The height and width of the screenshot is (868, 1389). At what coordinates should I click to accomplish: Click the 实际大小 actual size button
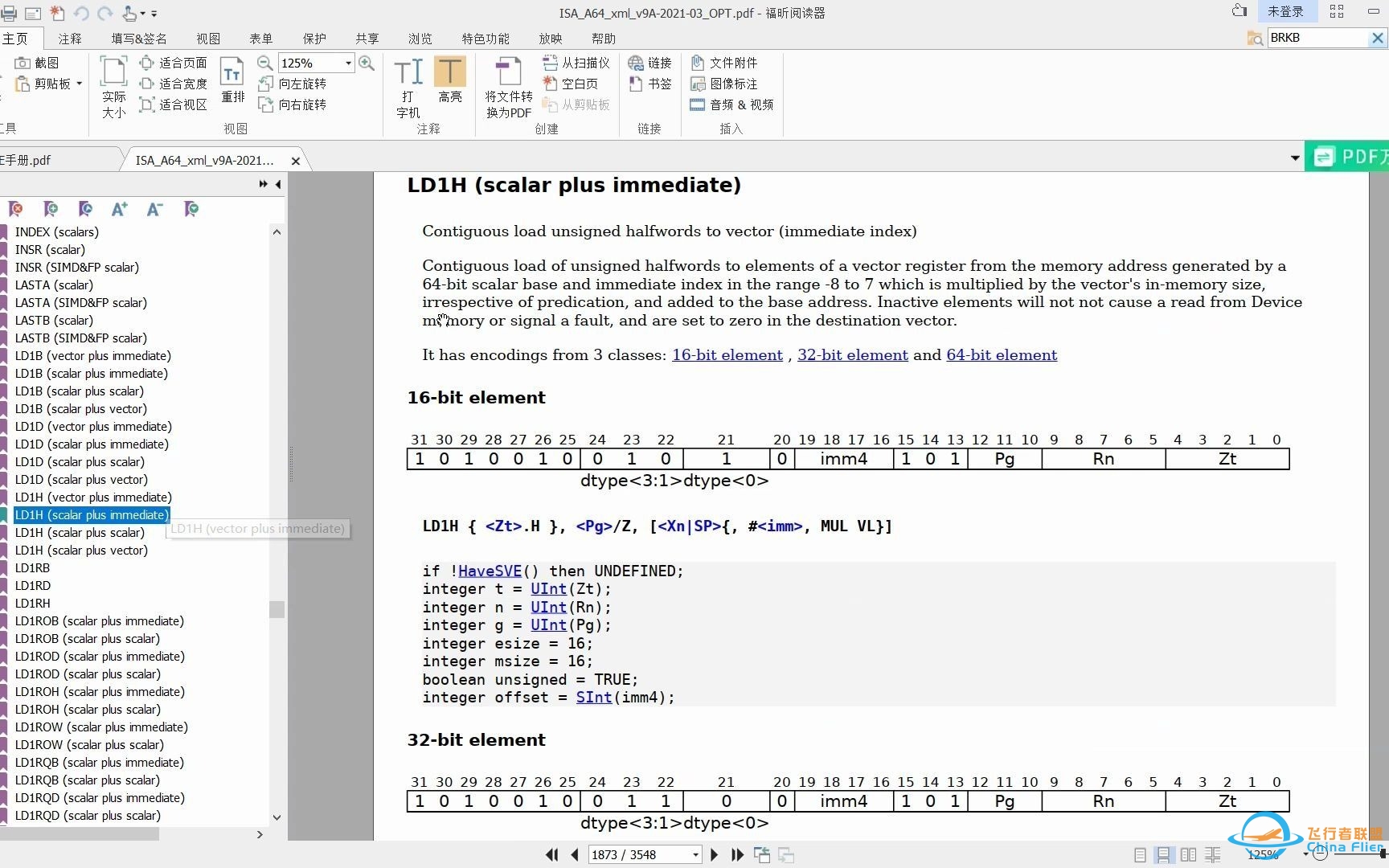(x=113, y=87)
